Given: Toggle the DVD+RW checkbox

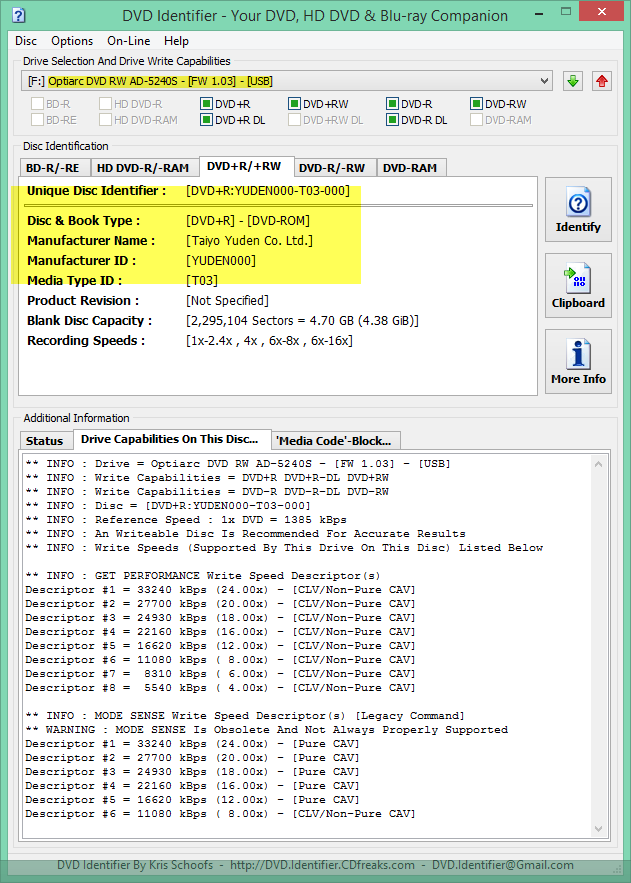Looking at the screenshot, I should click(x=294, y=104).
